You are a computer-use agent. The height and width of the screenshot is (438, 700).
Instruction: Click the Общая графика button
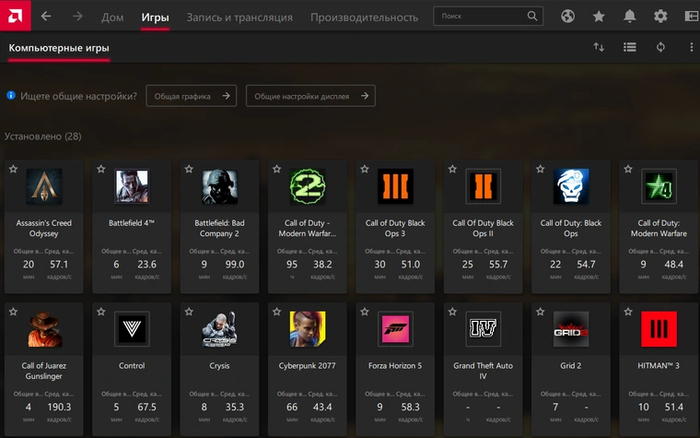pos(191,96)
